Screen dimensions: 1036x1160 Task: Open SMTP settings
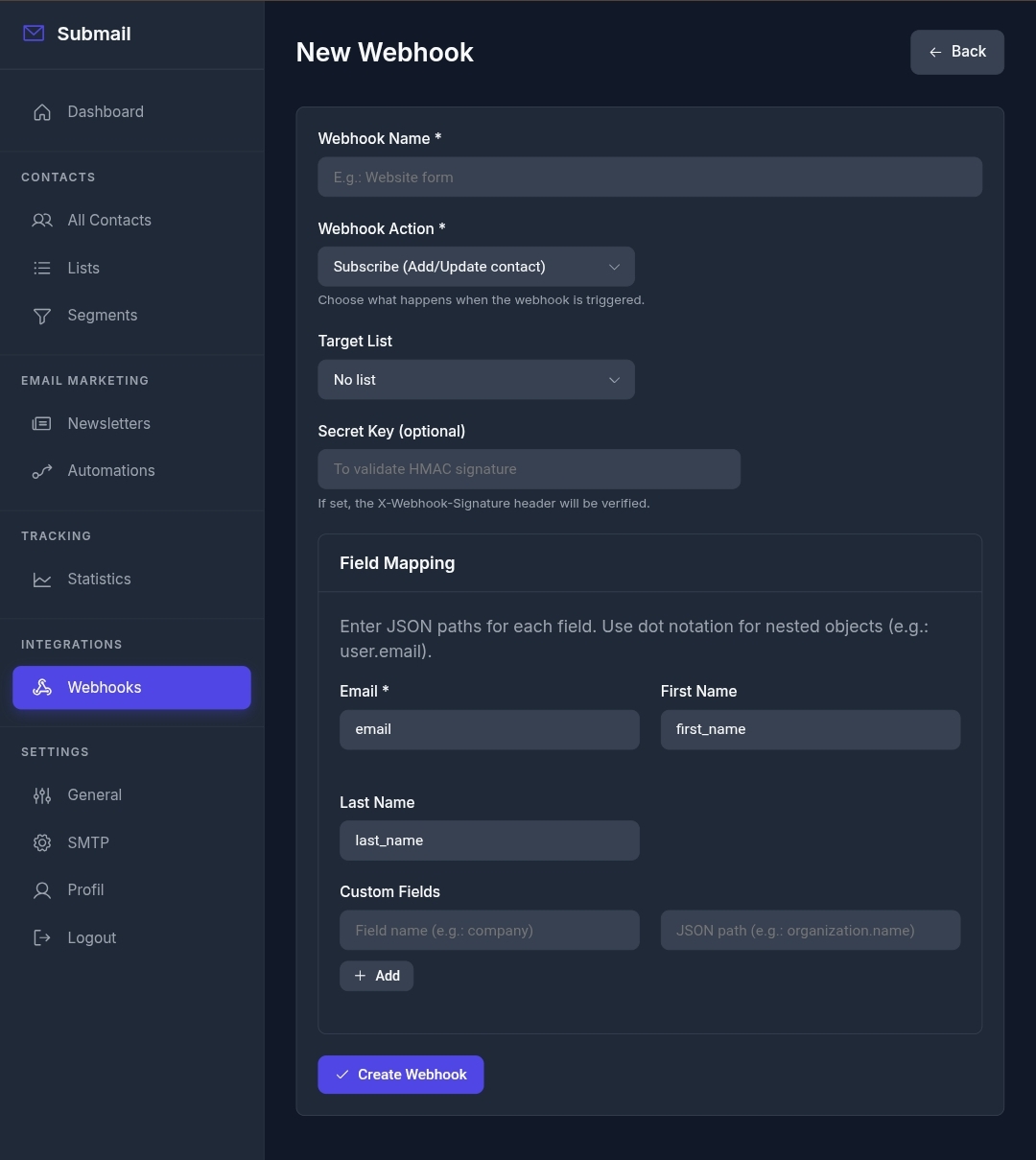coord(131,843)
